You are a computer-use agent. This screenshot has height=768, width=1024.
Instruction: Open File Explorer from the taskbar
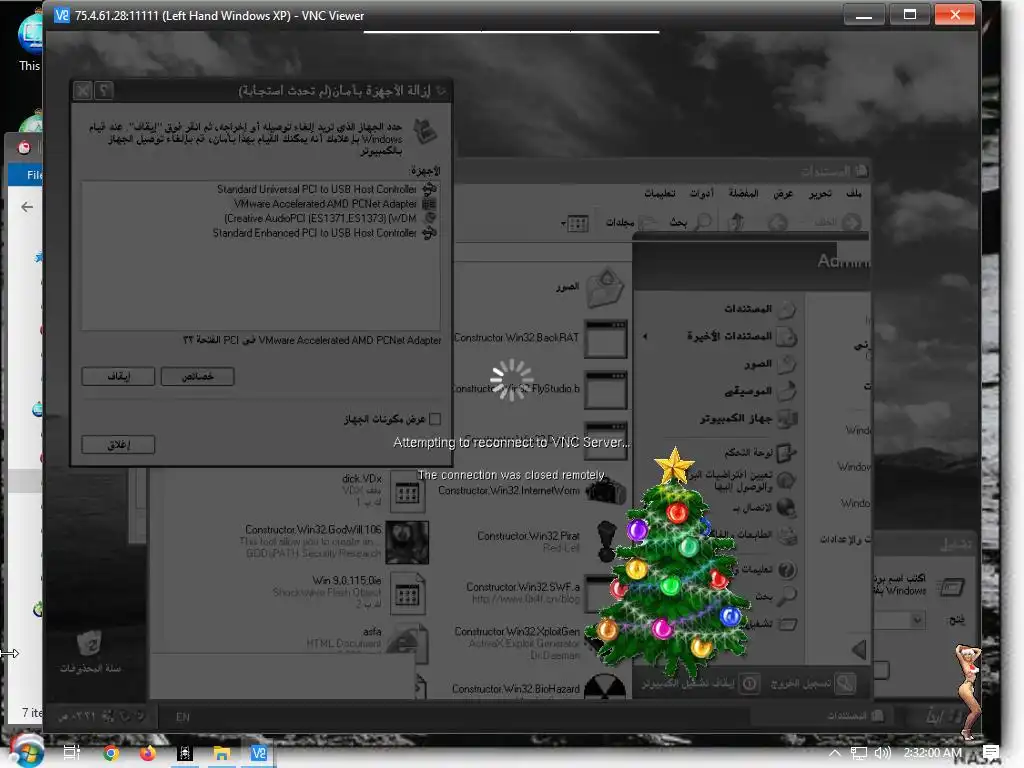[222, 753]
